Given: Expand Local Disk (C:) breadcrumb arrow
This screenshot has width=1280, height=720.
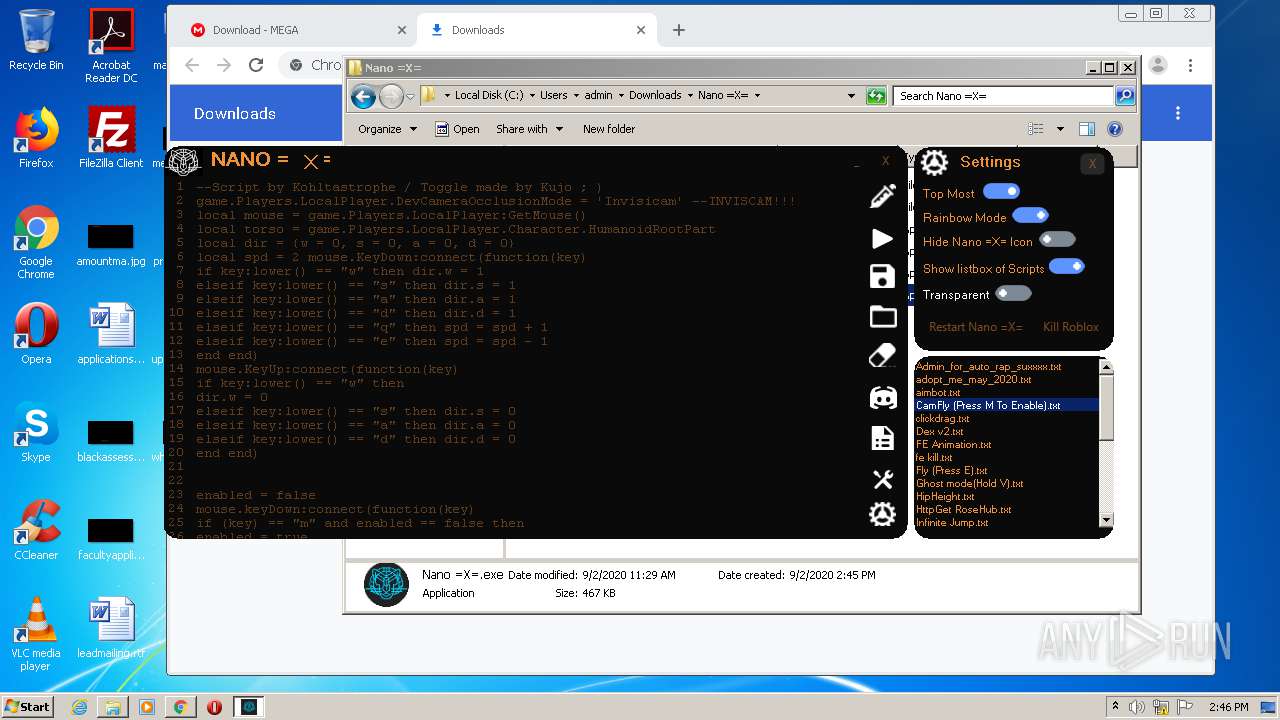Looking at the screenshot, I should tap(532, 96).
